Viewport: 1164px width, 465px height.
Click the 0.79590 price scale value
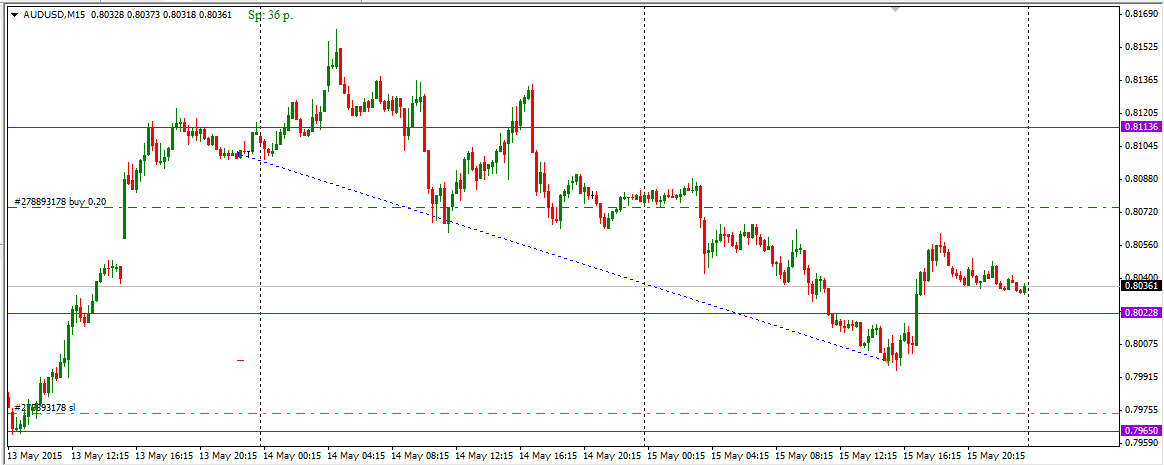click(x=1142, y=443)
